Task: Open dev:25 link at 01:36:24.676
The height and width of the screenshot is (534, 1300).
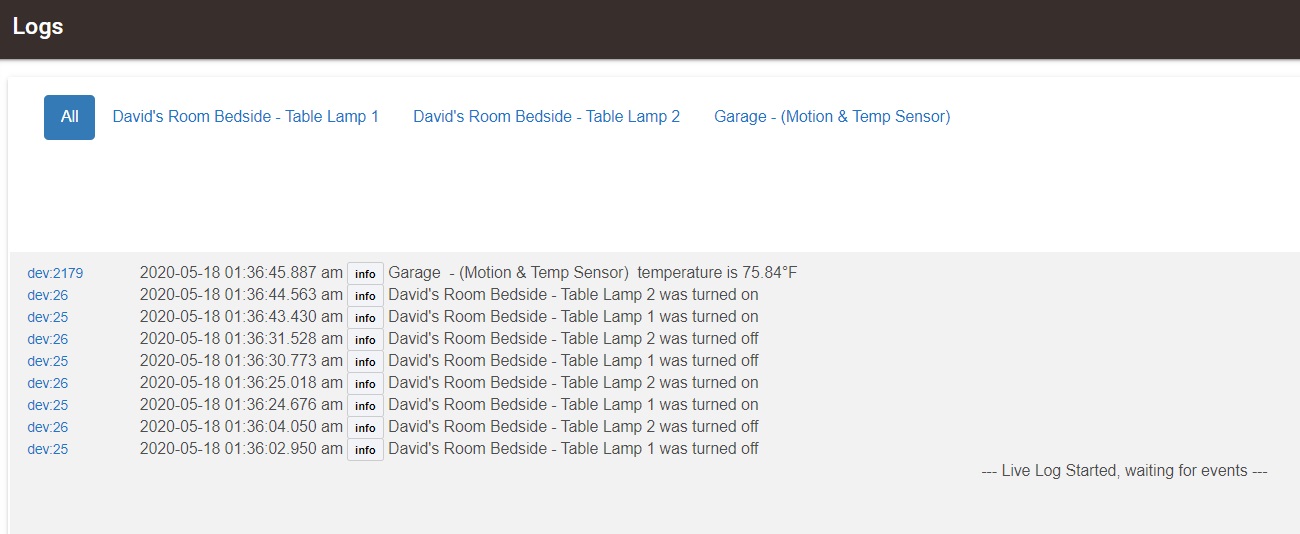Action: (x=48, y=405)
